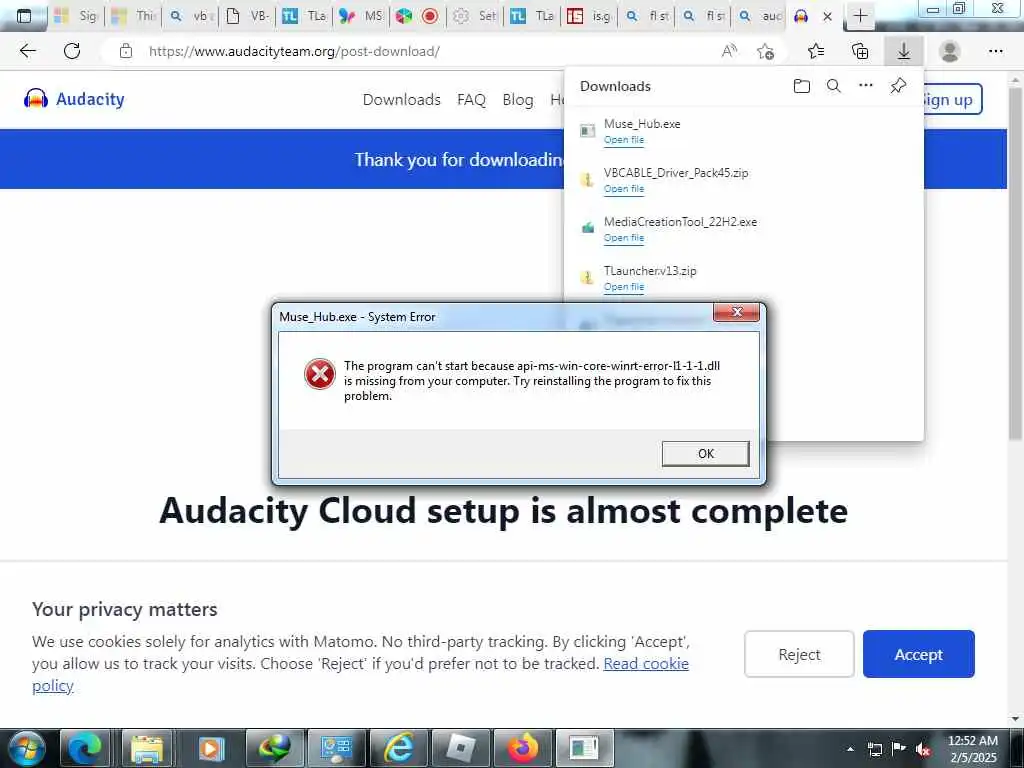The width and height of the screenshot is (1024, 768).
Task: Accept analytics cookies
Action: [x=918, y=654]
